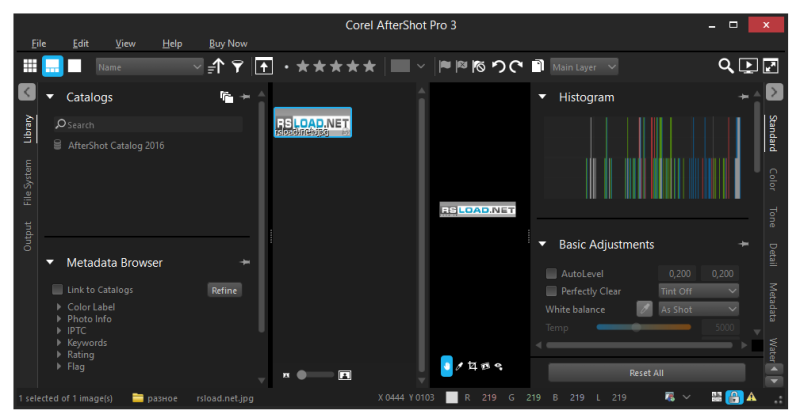The image size is (800, 418).
Task: Pin the Basic Adjustments panel
Action: coord(744,244)
